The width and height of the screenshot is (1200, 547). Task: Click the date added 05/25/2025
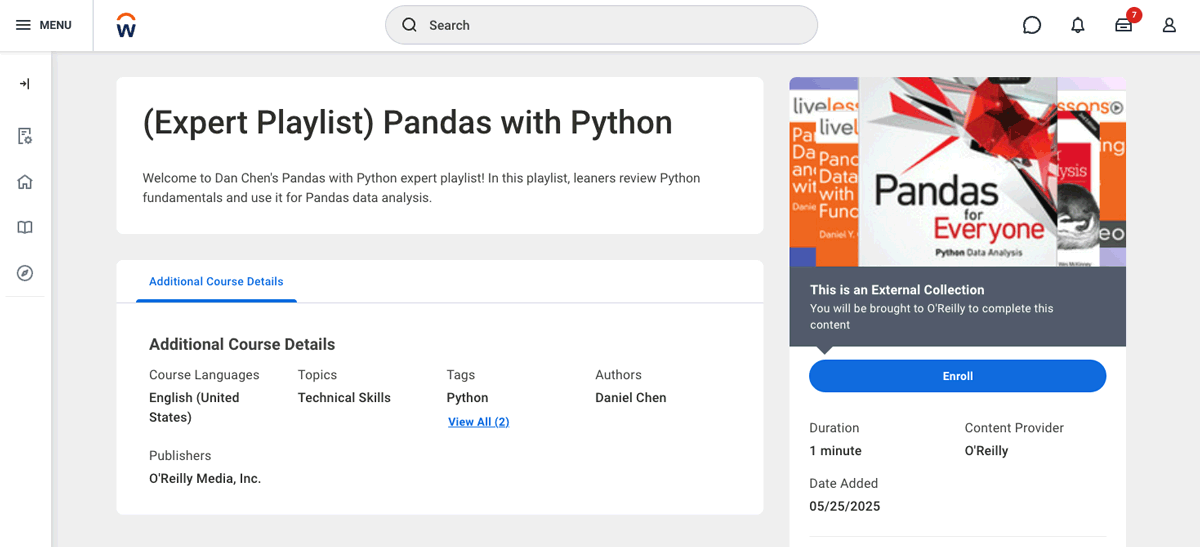(845, 507)
